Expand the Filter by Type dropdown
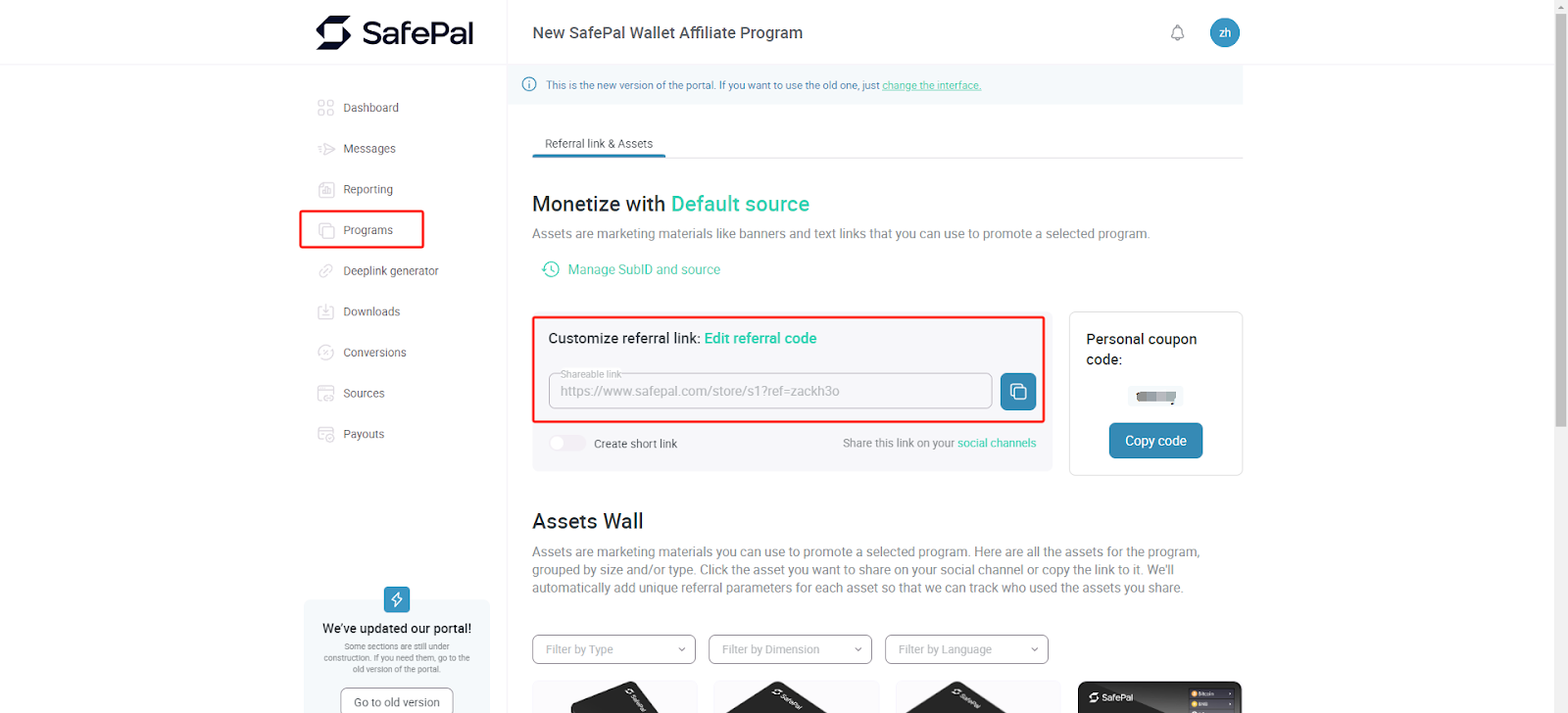The image size is (1568, 713). 613,649
